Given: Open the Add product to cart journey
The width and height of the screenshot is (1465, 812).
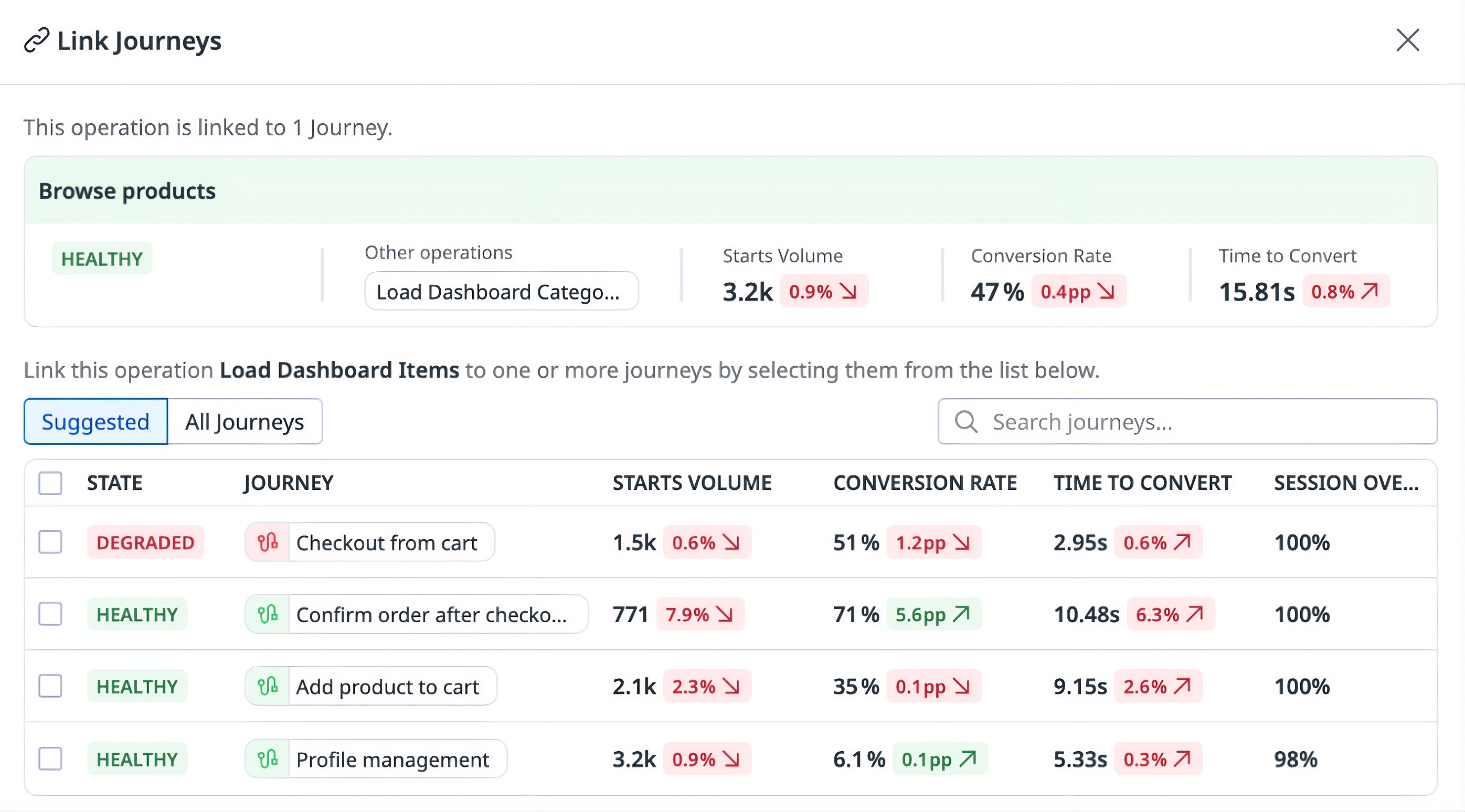Looking at the screenshot, I should [x=371, y=686].
